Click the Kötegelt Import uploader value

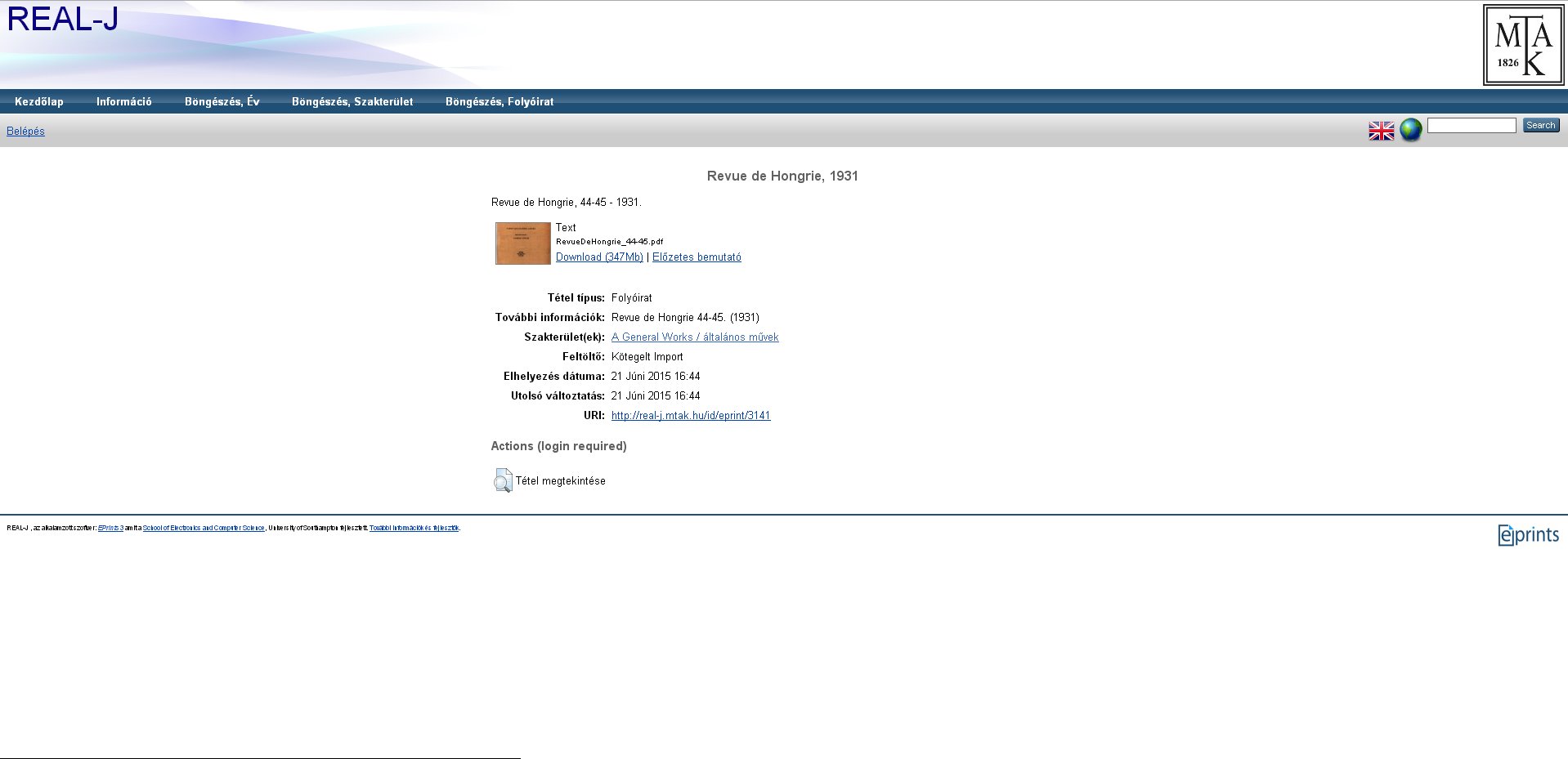[647, 357]
